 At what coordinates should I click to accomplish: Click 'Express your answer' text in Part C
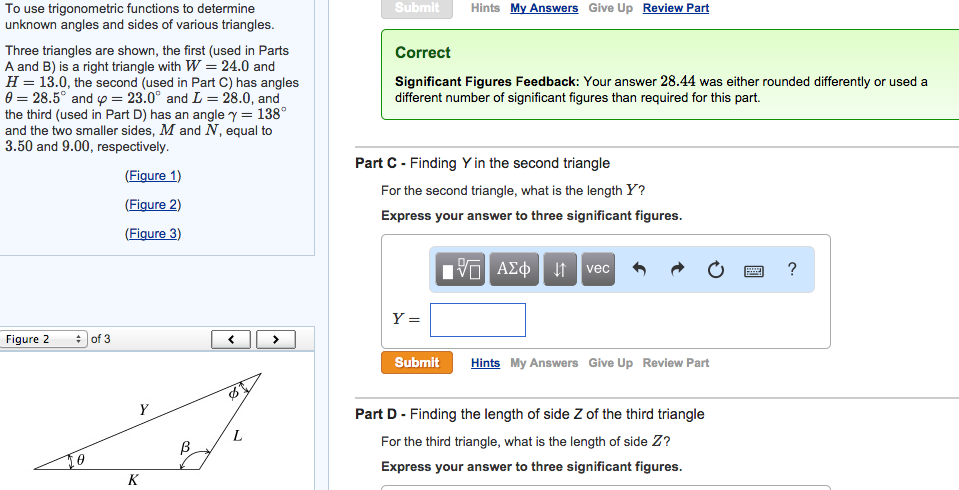531,216
